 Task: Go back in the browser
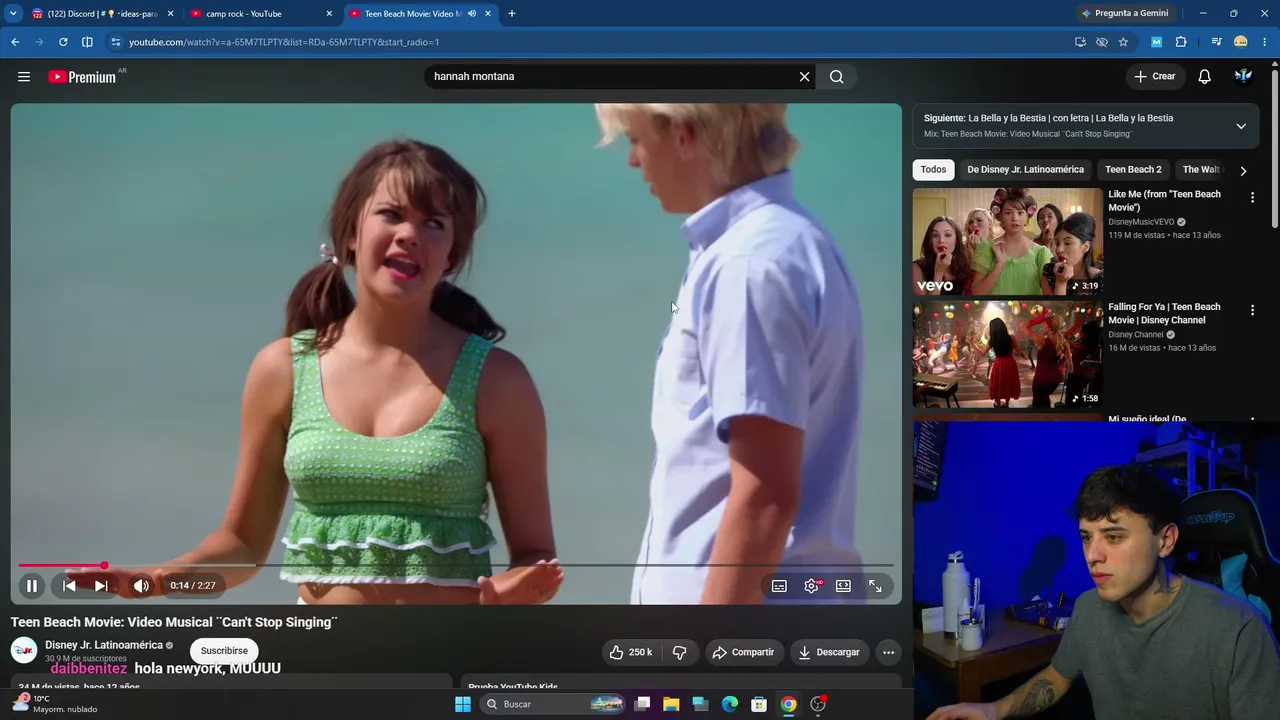[15, 42]
